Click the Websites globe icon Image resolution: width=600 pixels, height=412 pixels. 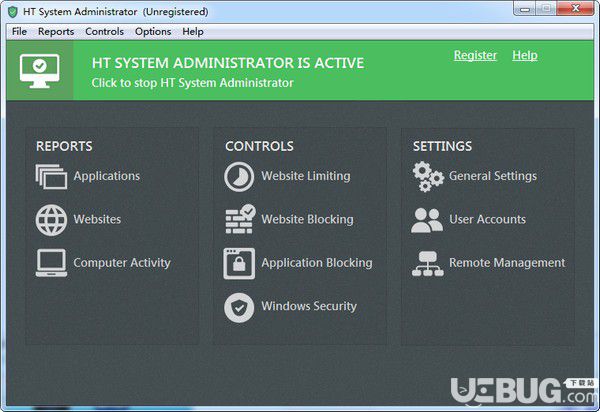tap(51, 220)
